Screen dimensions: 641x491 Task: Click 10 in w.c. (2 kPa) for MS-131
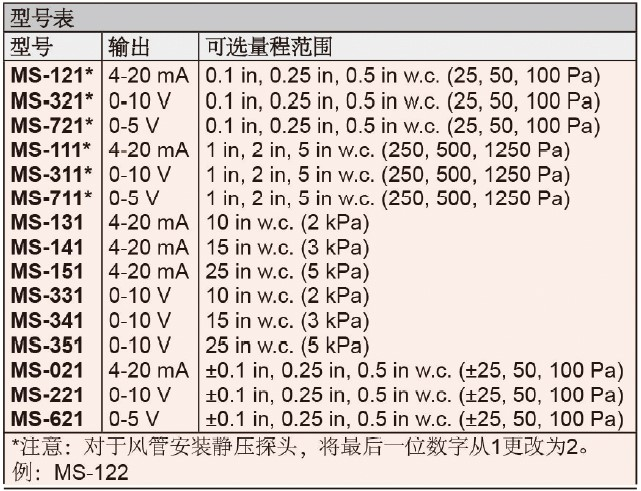tap(287, 223)
